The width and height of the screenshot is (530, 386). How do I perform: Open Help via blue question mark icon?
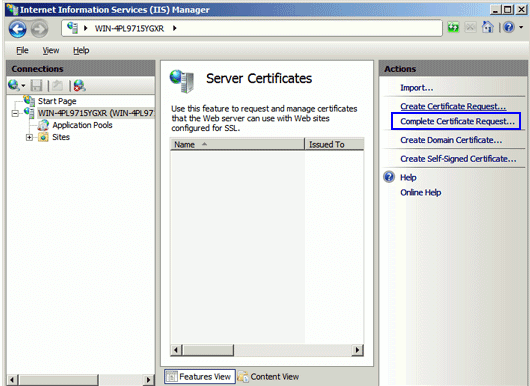pos(509,27)
